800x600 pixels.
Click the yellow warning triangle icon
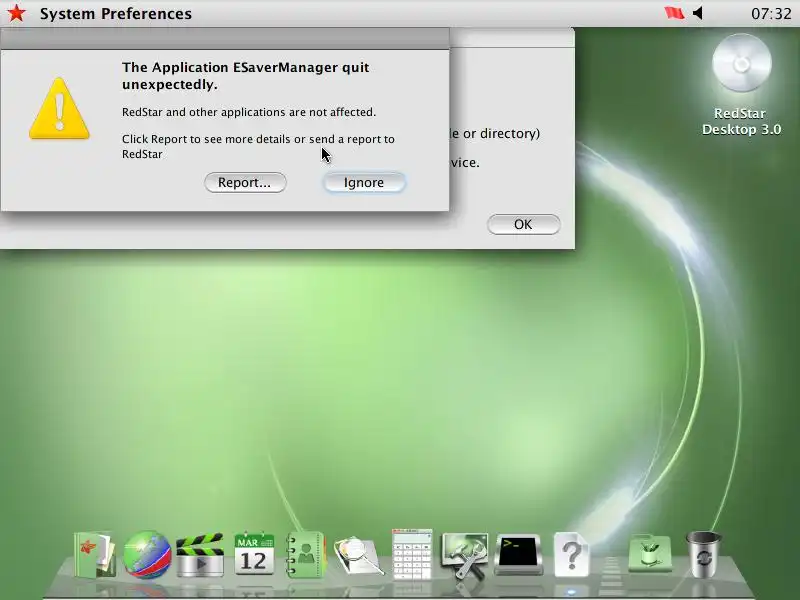pos(59,109)
